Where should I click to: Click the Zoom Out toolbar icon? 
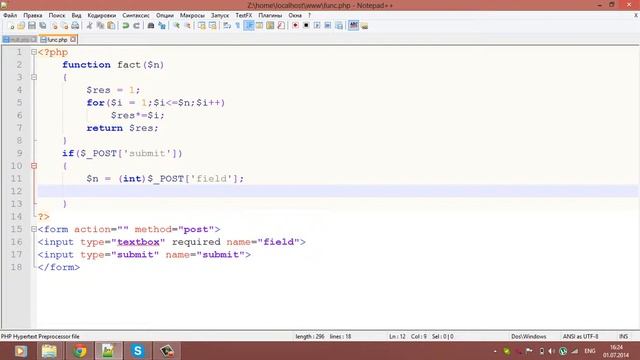pyautogui.click(x=187, y=26)
